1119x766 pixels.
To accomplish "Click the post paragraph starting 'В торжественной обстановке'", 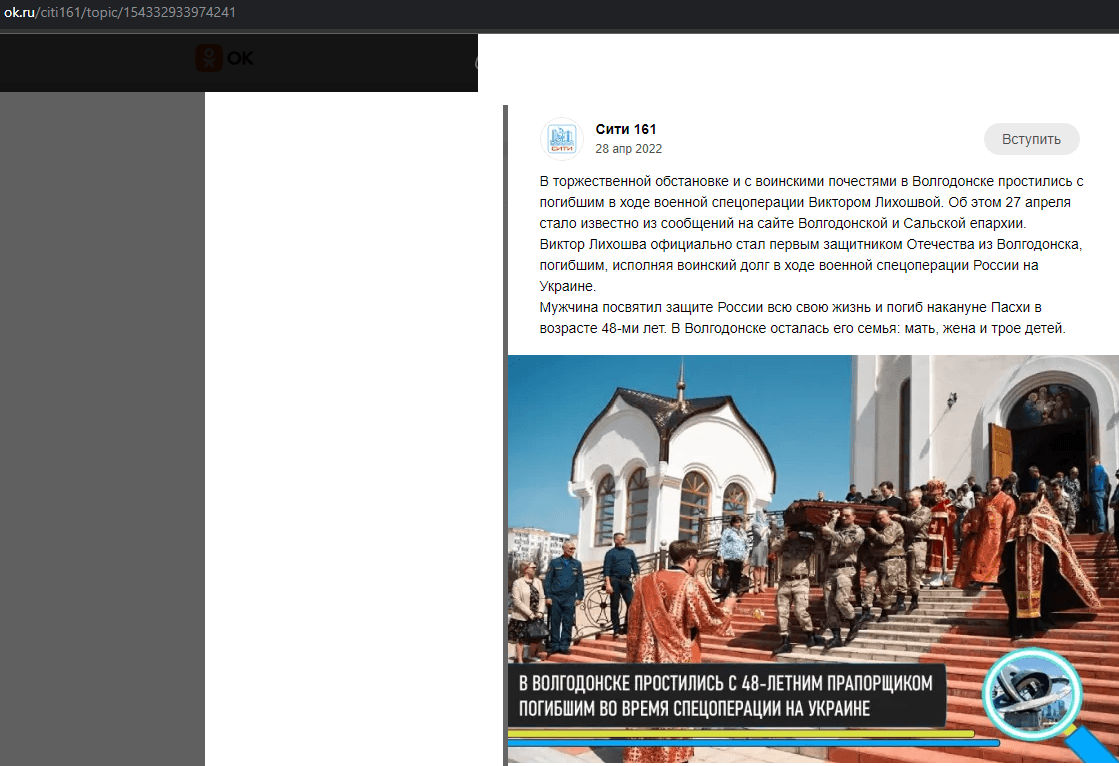I will pyautogui.click(x=811, y=202).
